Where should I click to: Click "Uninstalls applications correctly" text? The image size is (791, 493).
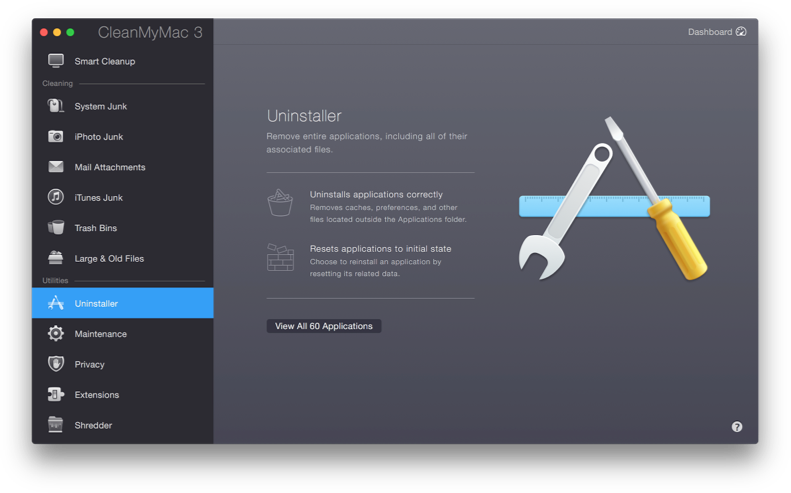click(x=376, y=194)
